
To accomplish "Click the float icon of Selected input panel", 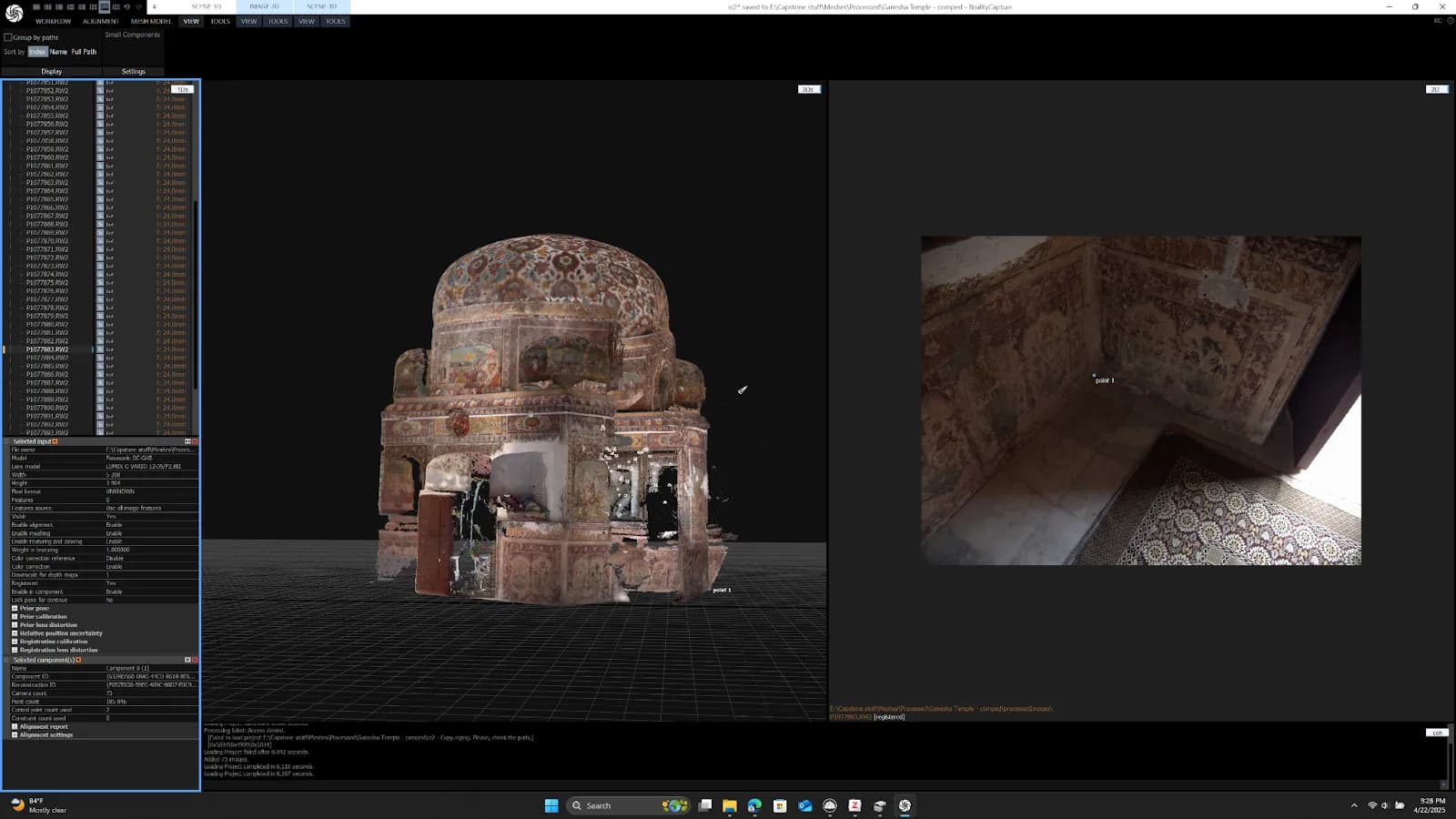I will (187, 441).
